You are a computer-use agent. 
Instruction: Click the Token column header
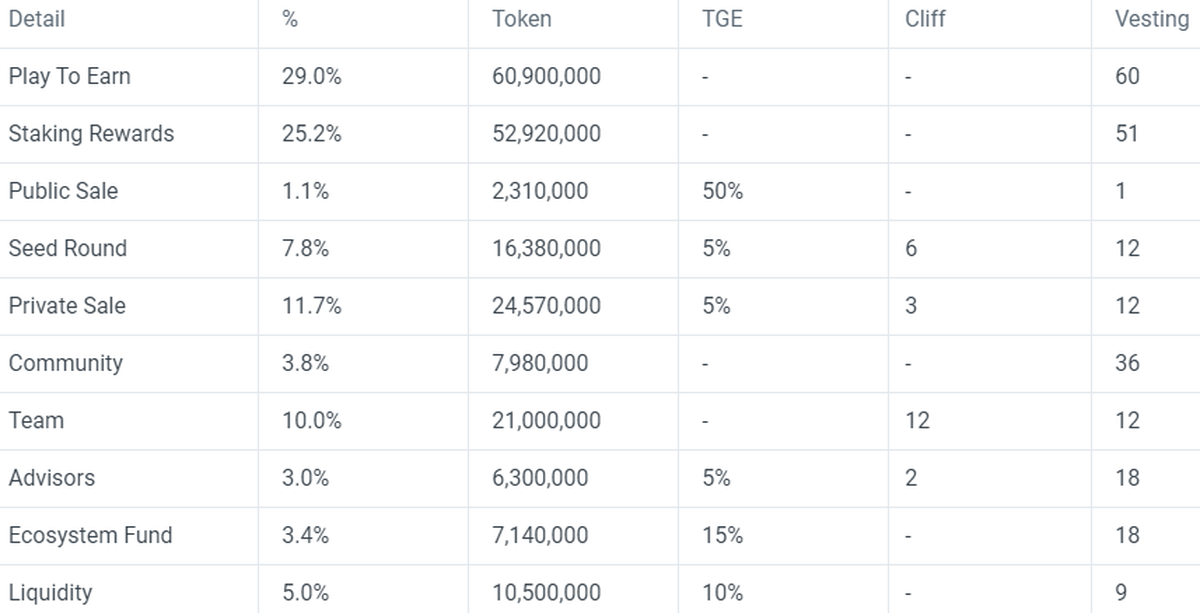coord(521,19)
